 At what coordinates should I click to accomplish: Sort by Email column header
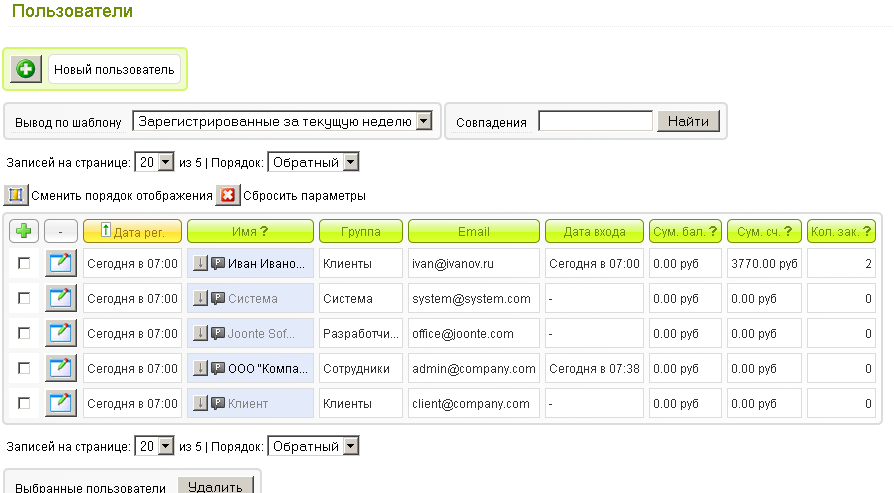[474, 231]
